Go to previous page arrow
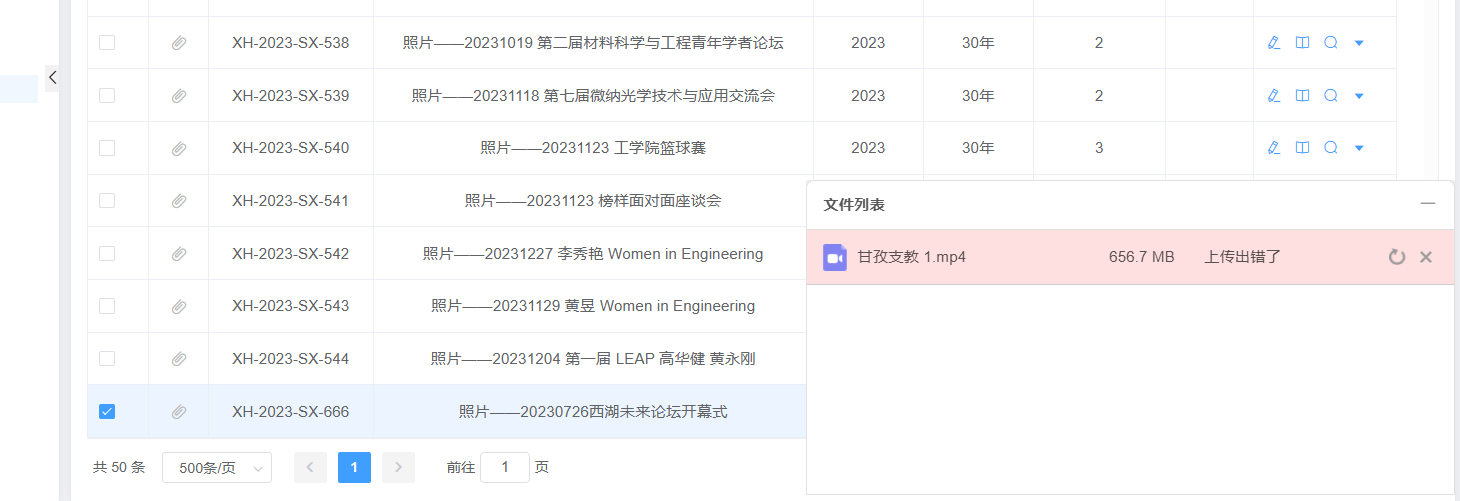Screen dimensions: 1460x501 tap(310, 467)
